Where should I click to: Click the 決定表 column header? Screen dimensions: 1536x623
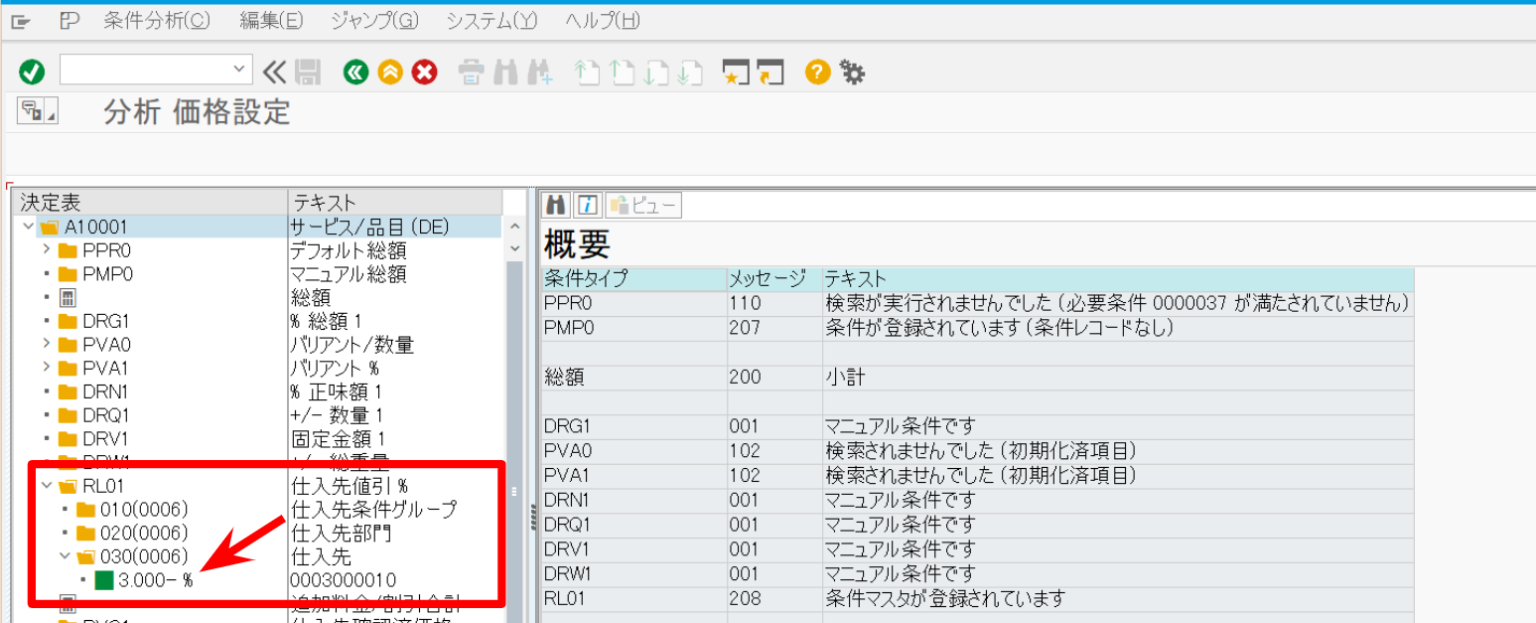150,202
